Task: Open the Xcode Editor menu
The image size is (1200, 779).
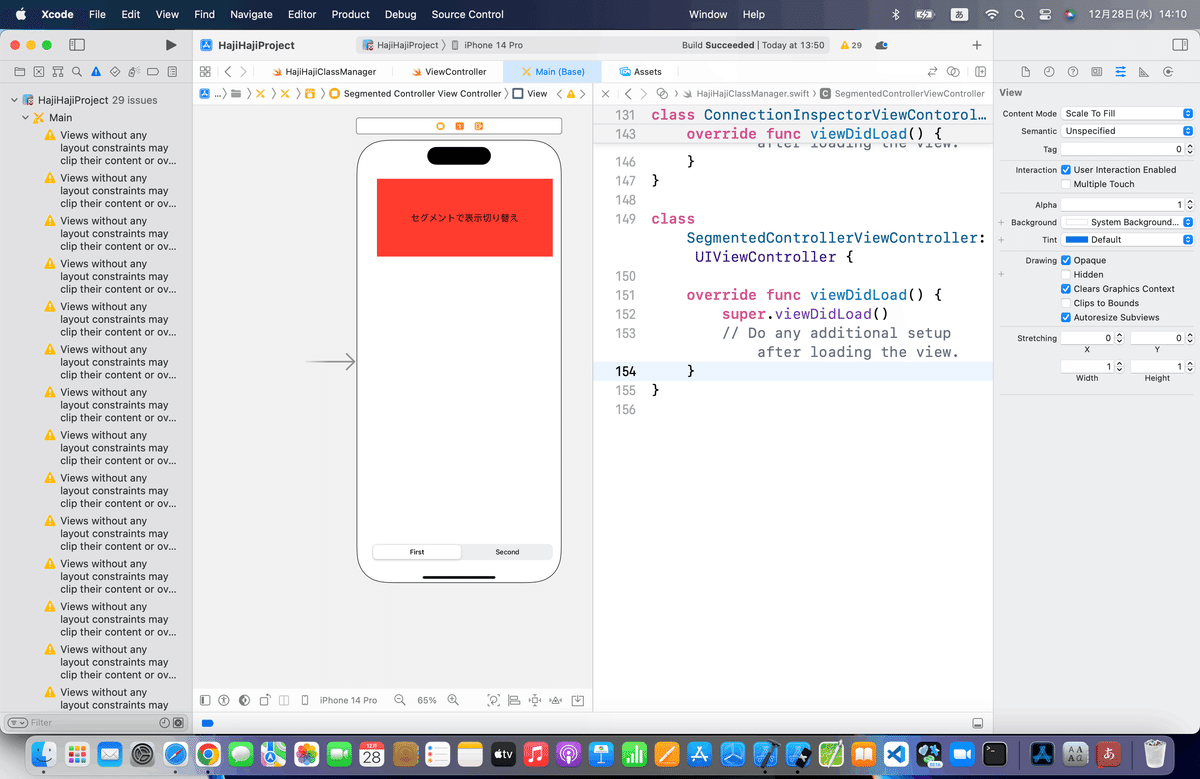Action: coord(301,14)
